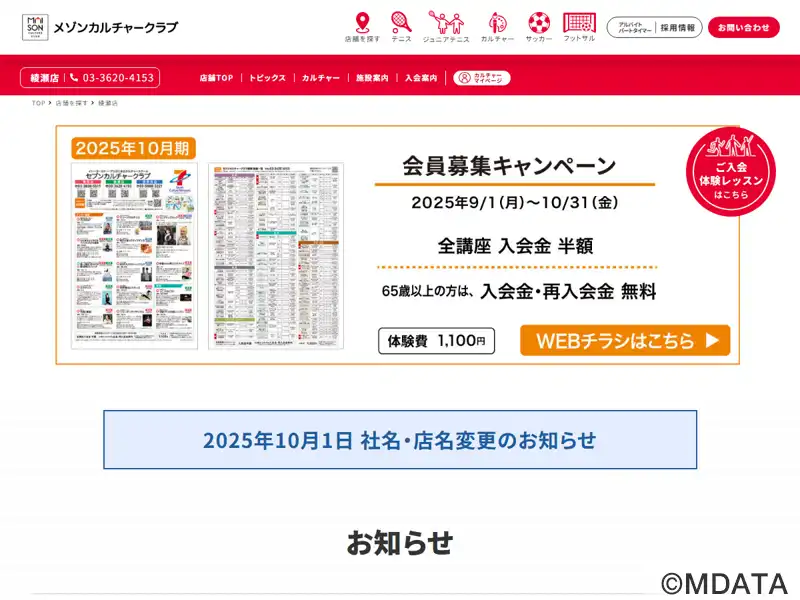Click 会員募集キャンペーン heading
800x600 pixels.
(x=509, y=166)
